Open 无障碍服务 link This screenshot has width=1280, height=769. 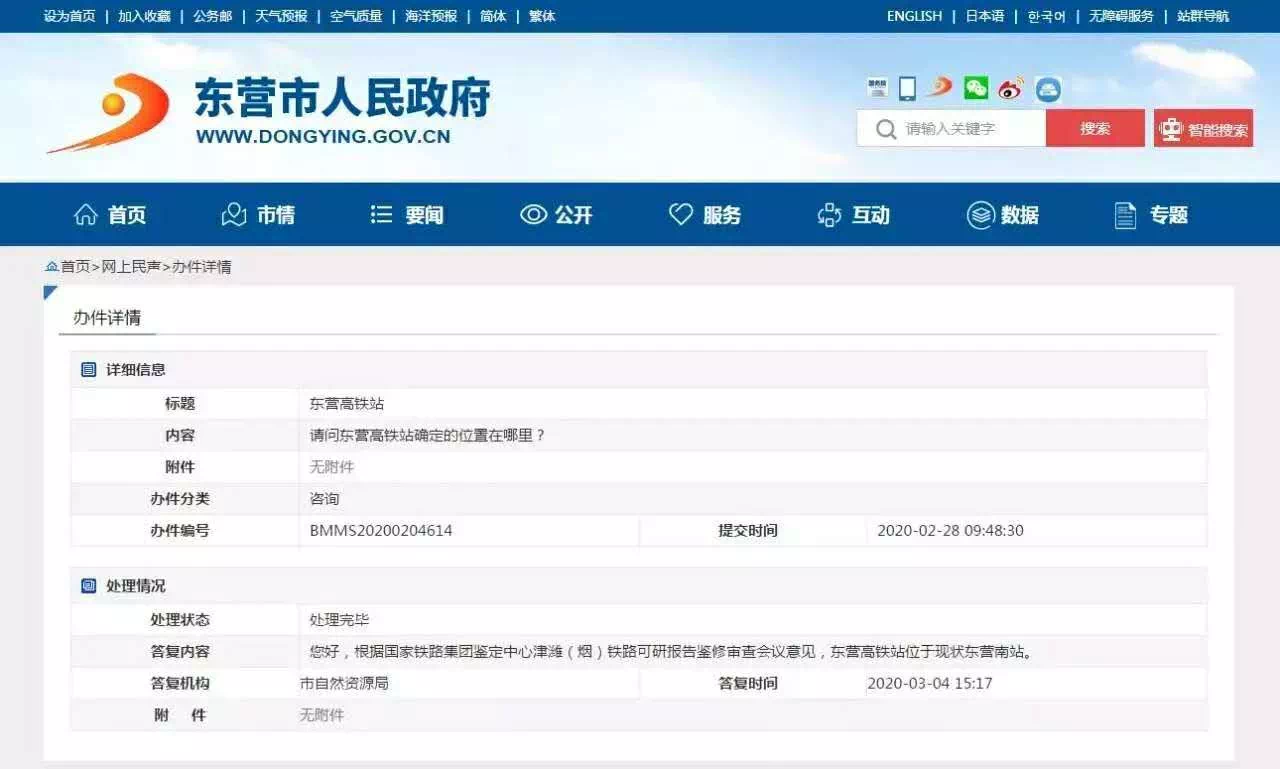point(1121,16)
